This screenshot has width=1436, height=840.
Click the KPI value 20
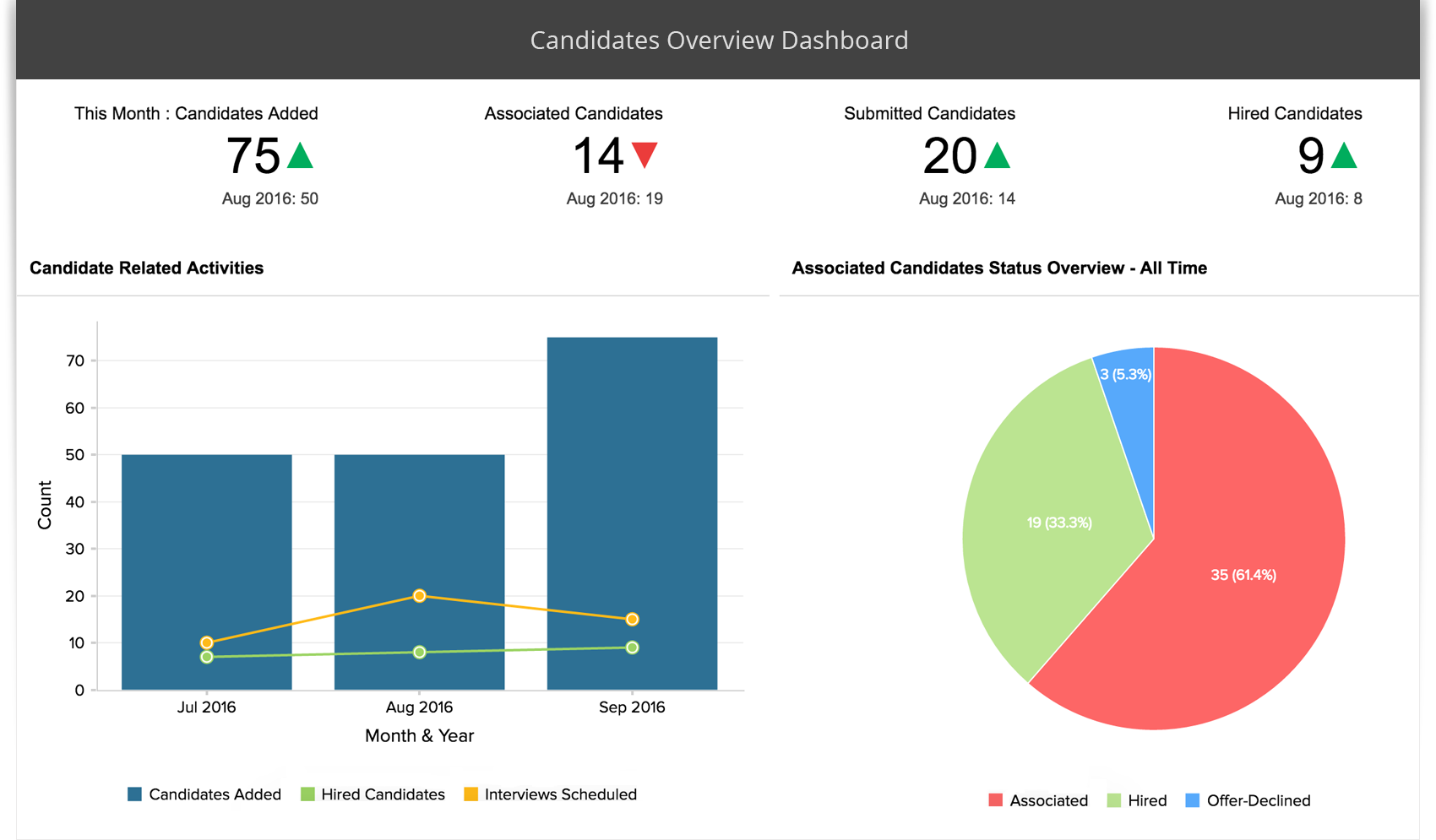click(x=950, y=156)
